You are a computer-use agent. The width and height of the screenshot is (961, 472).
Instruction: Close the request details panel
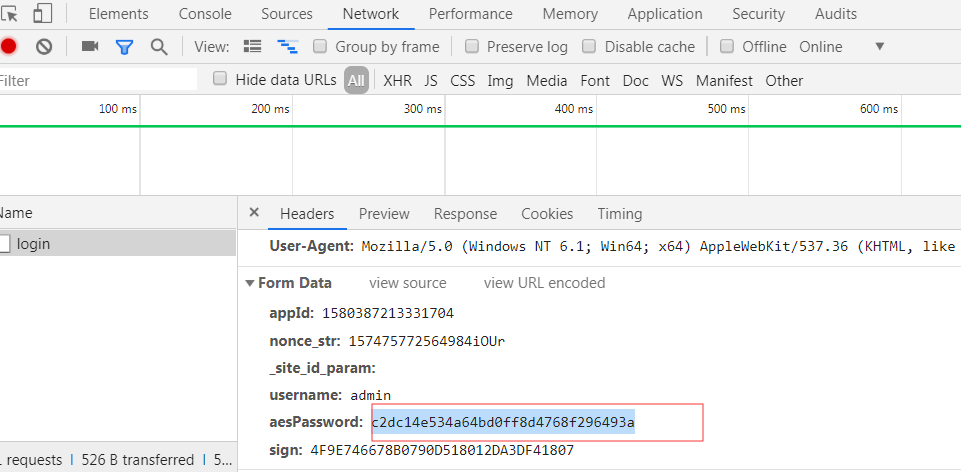[x=254, y=213]
